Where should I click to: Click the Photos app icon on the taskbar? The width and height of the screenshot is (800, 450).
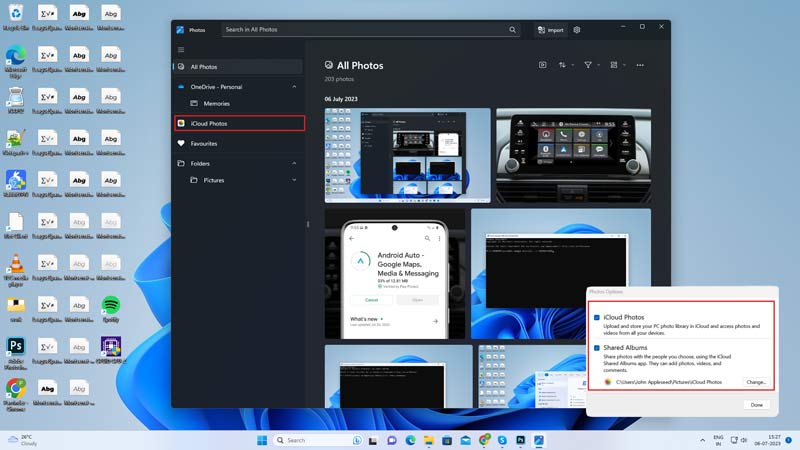(x=539, y=440)
